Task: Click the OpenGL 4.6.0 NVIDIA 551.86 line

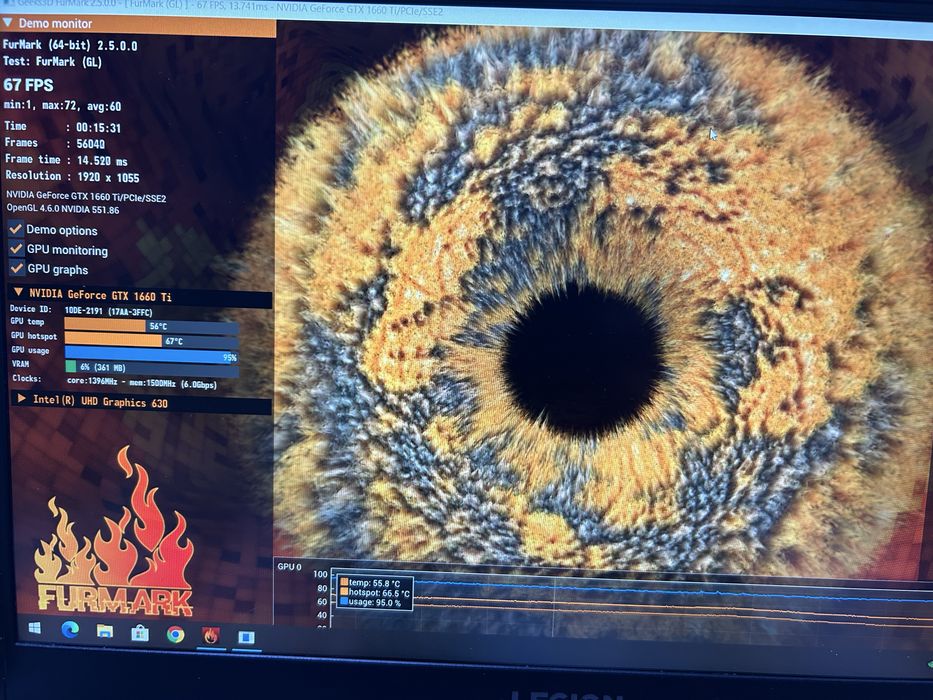Action: (x=62, y=209)
